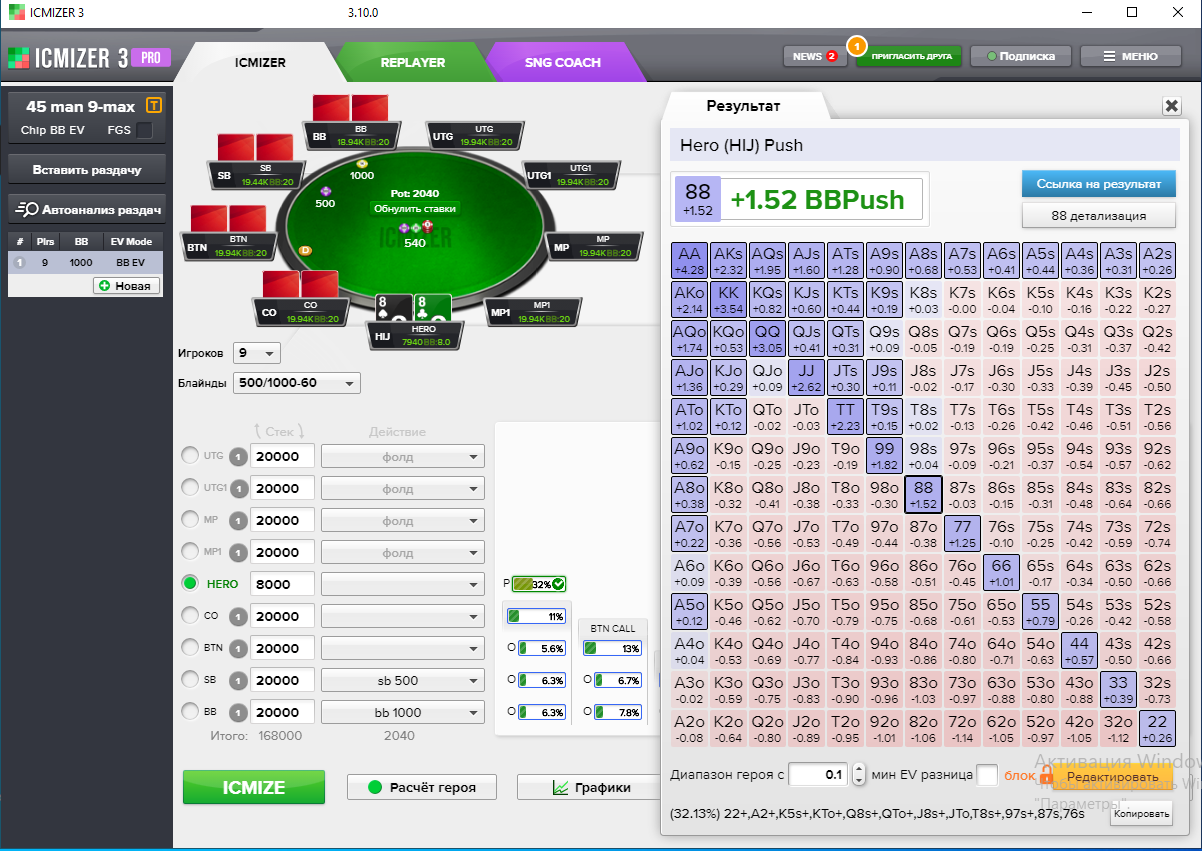Open the sb 500 action dropdown
The height and width of the screenshot is (851, 1202).
(402, 680)
